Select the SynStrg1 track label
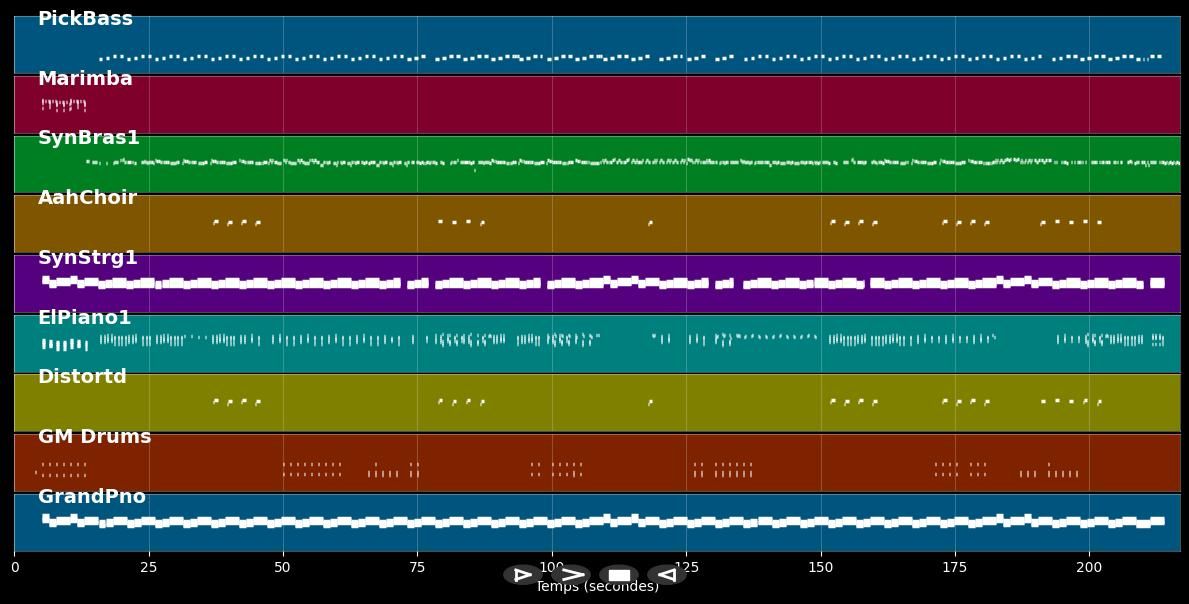The width and height of the screenshot is (1189, 604). 87,258
